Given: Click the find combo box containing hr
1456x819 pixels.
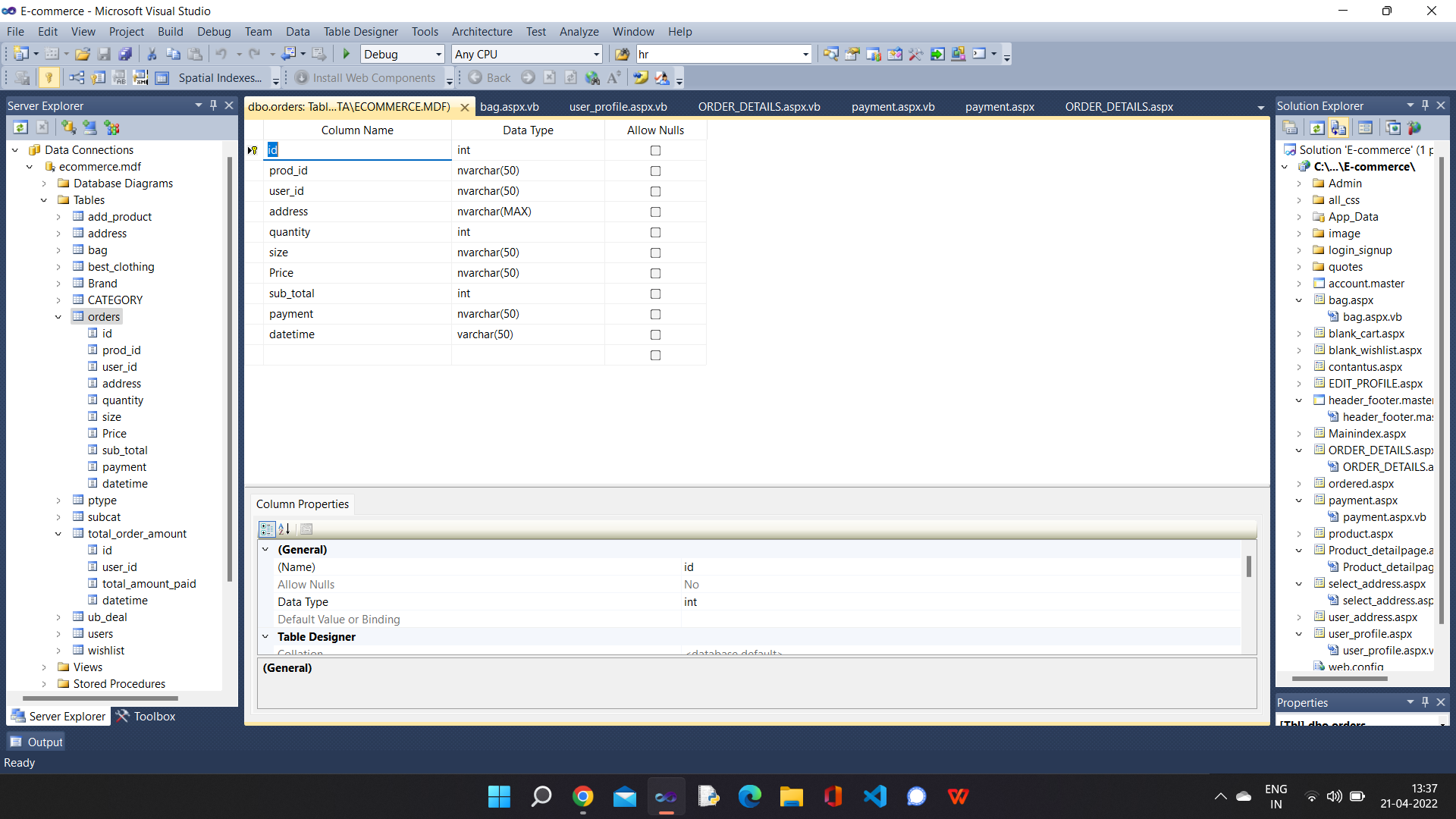Looking at the screenshot, I should pyautogui.click(x=723, y=54).
